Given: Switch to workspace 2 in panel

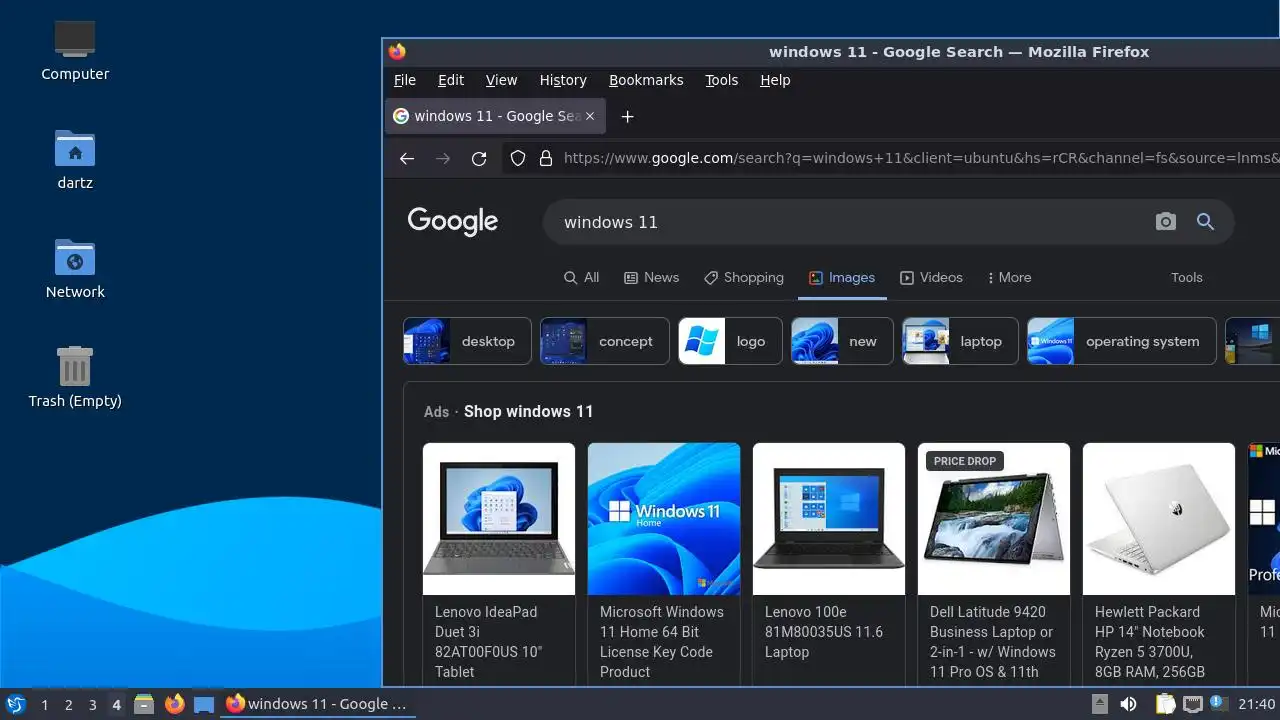Looking at the screenshot, I should [68, 705].
